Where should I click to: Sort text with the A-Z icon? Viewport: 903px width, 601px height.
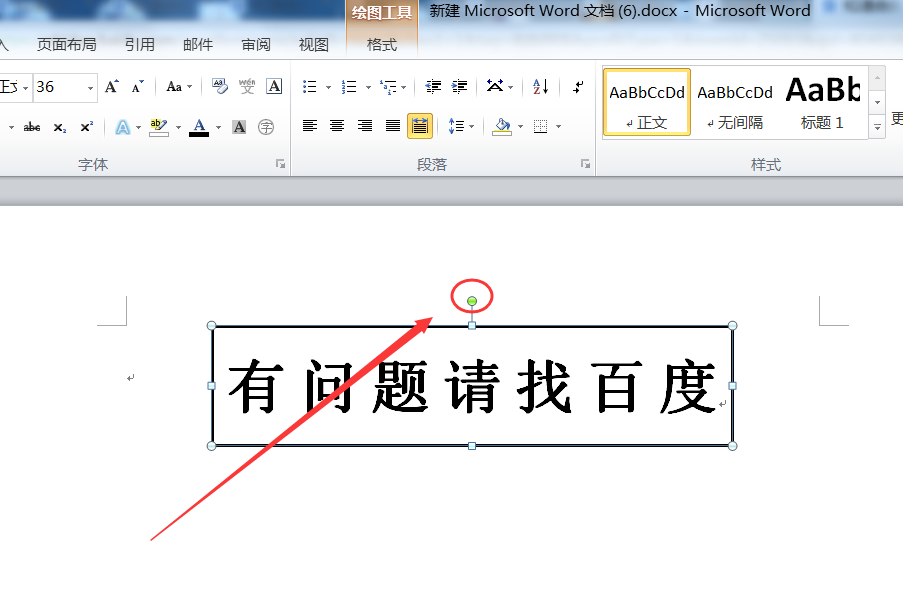click(540, 87)
